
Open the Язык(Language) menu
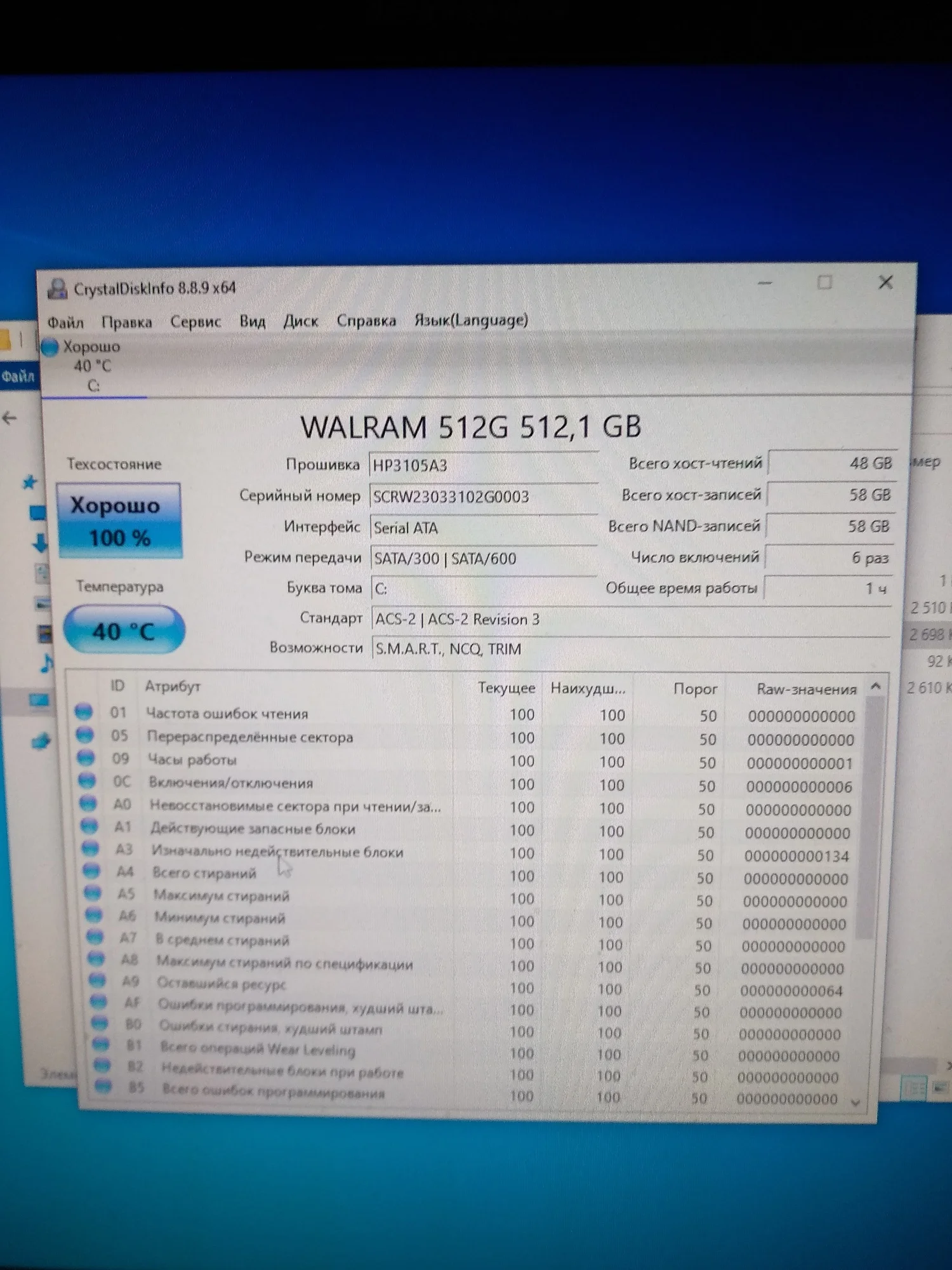tap(471, 320)
